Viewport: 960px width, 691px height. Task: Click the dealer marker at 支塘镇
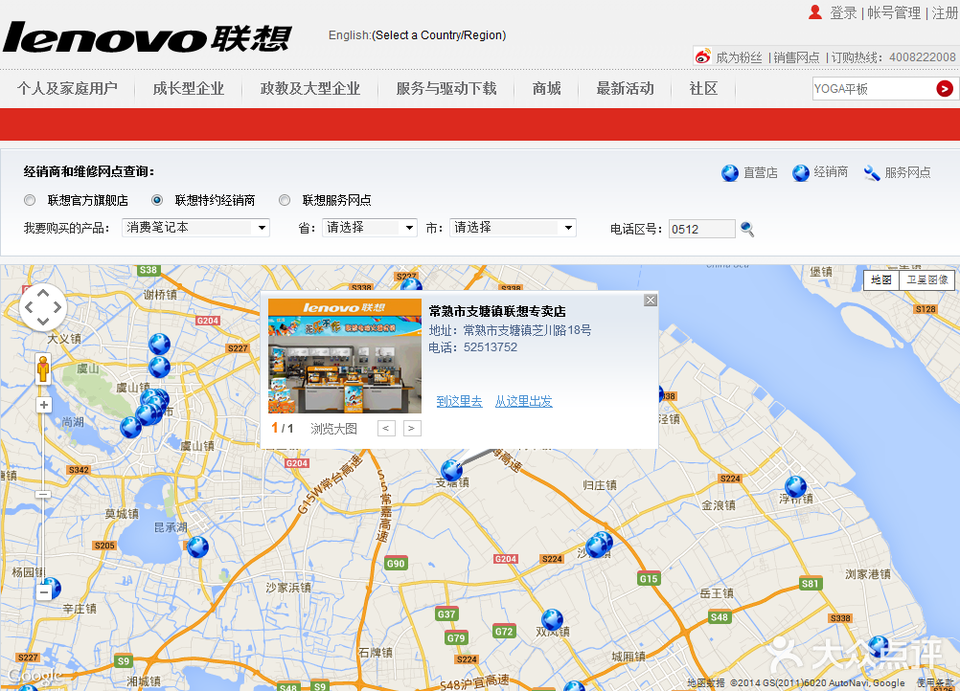pos(452,470)
